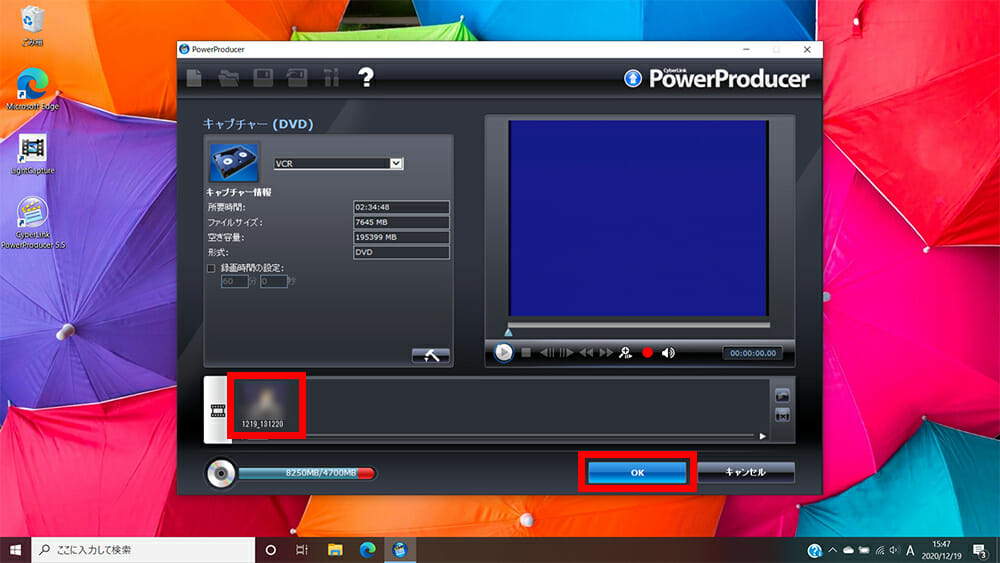Open the Edge taskbar icon
This screenshot has height=563, width=1000.
point(367,550)
